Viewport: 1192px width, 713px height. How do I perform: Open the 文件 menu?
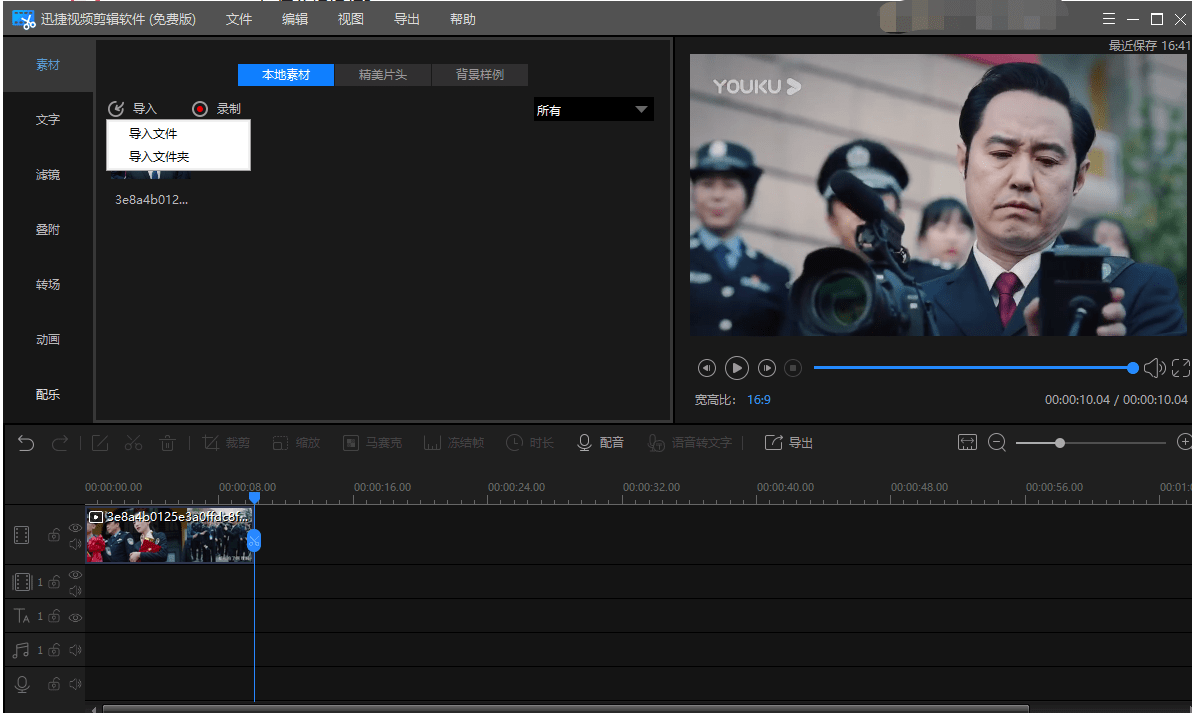[x=239, y=19]
